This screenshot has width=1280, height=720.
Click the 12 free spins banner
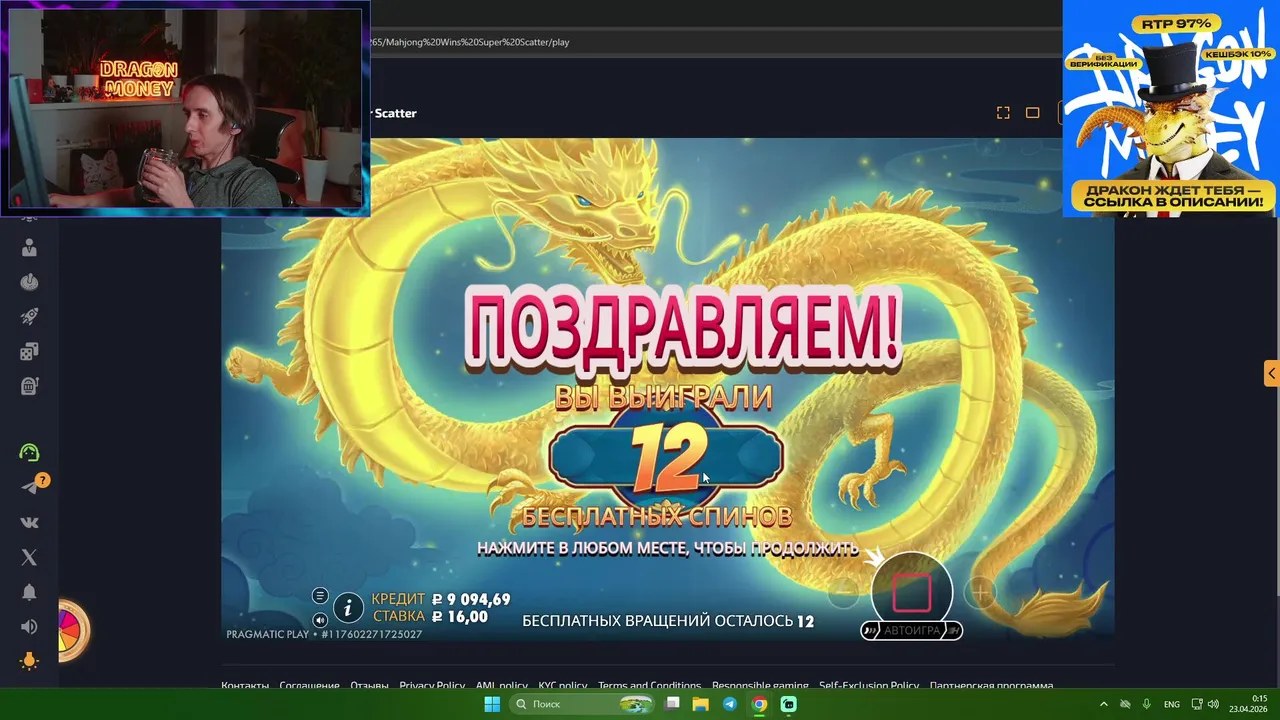[666, 460]
